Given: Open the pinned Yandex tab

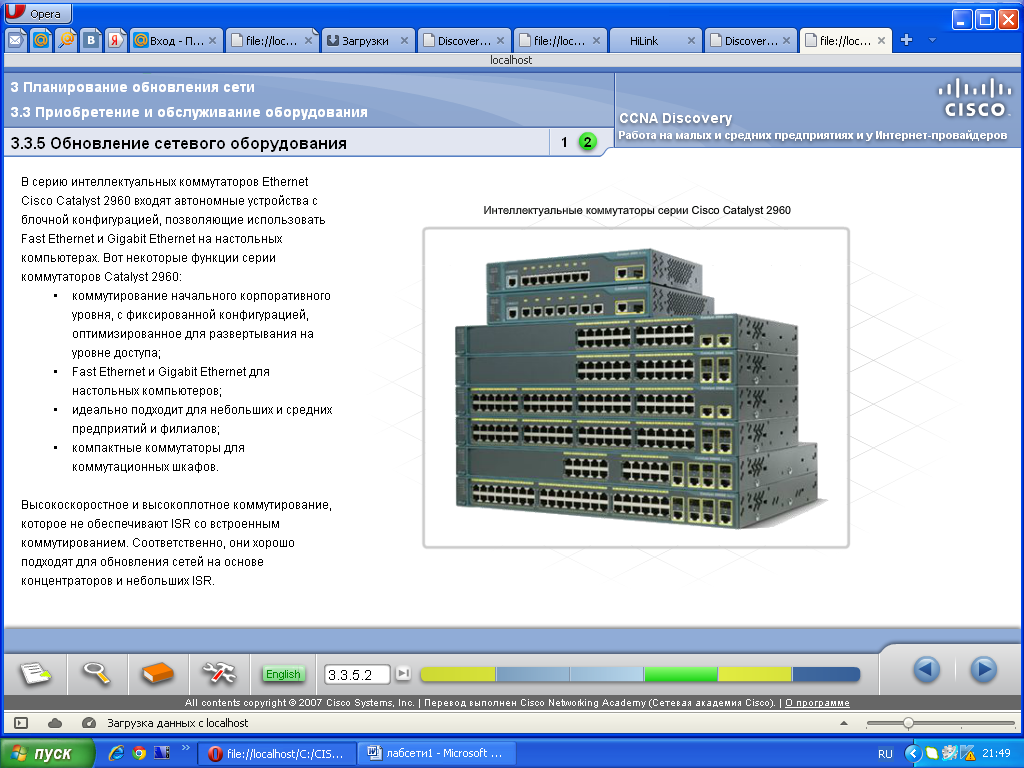Looking at the screenshot, I should (116, 40).
